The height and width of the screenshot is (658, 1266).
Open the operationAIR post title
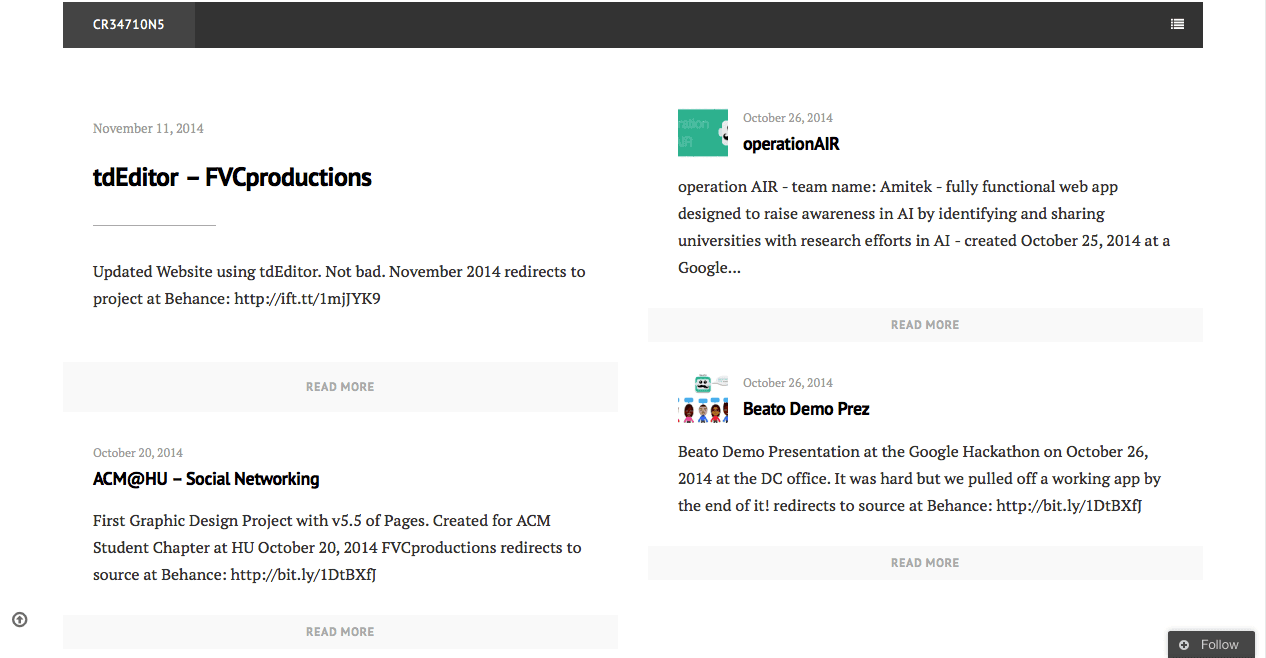pyautogui.click(x=791, y=144)
